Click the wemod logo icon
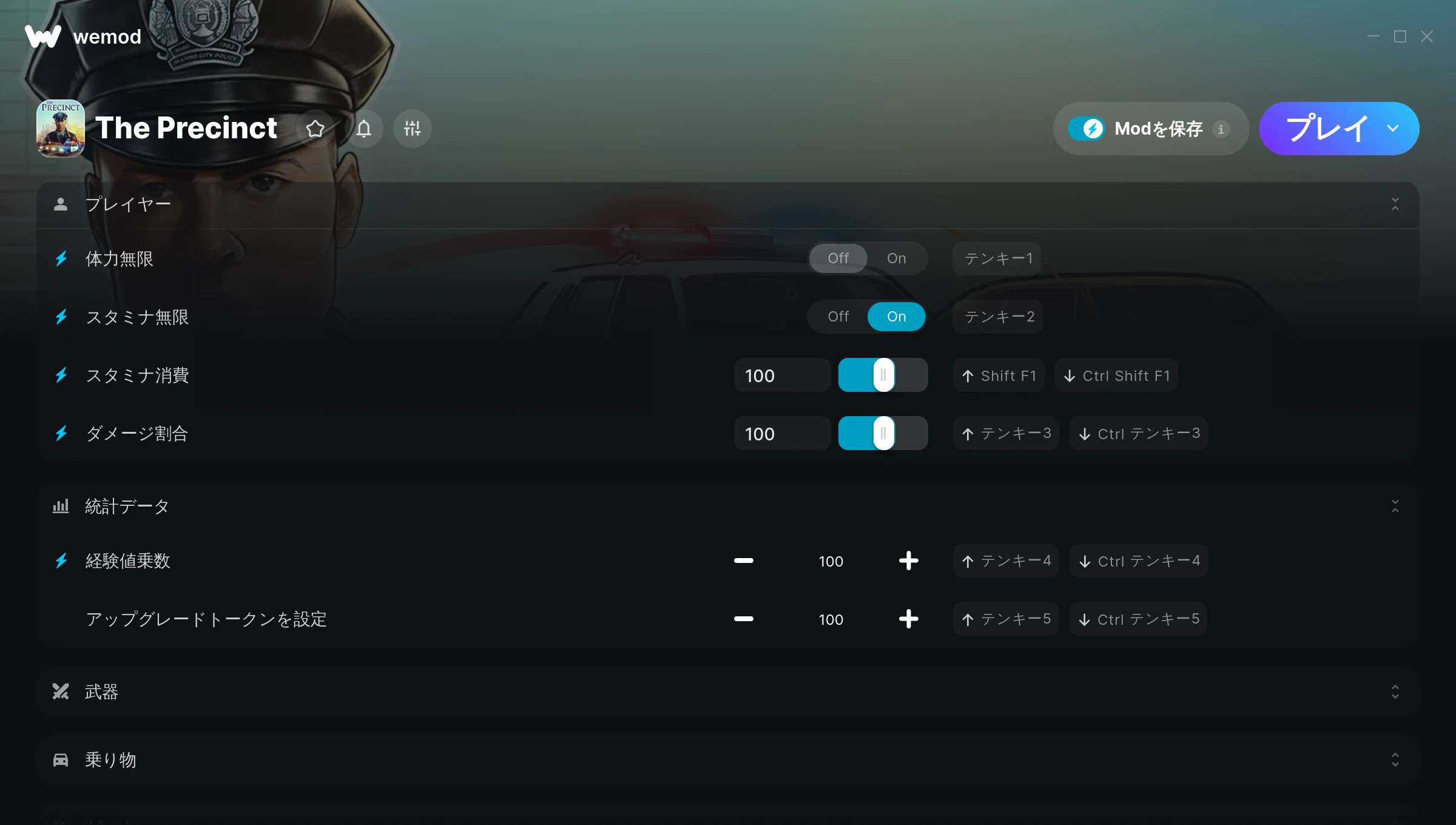 coord(43,36)
